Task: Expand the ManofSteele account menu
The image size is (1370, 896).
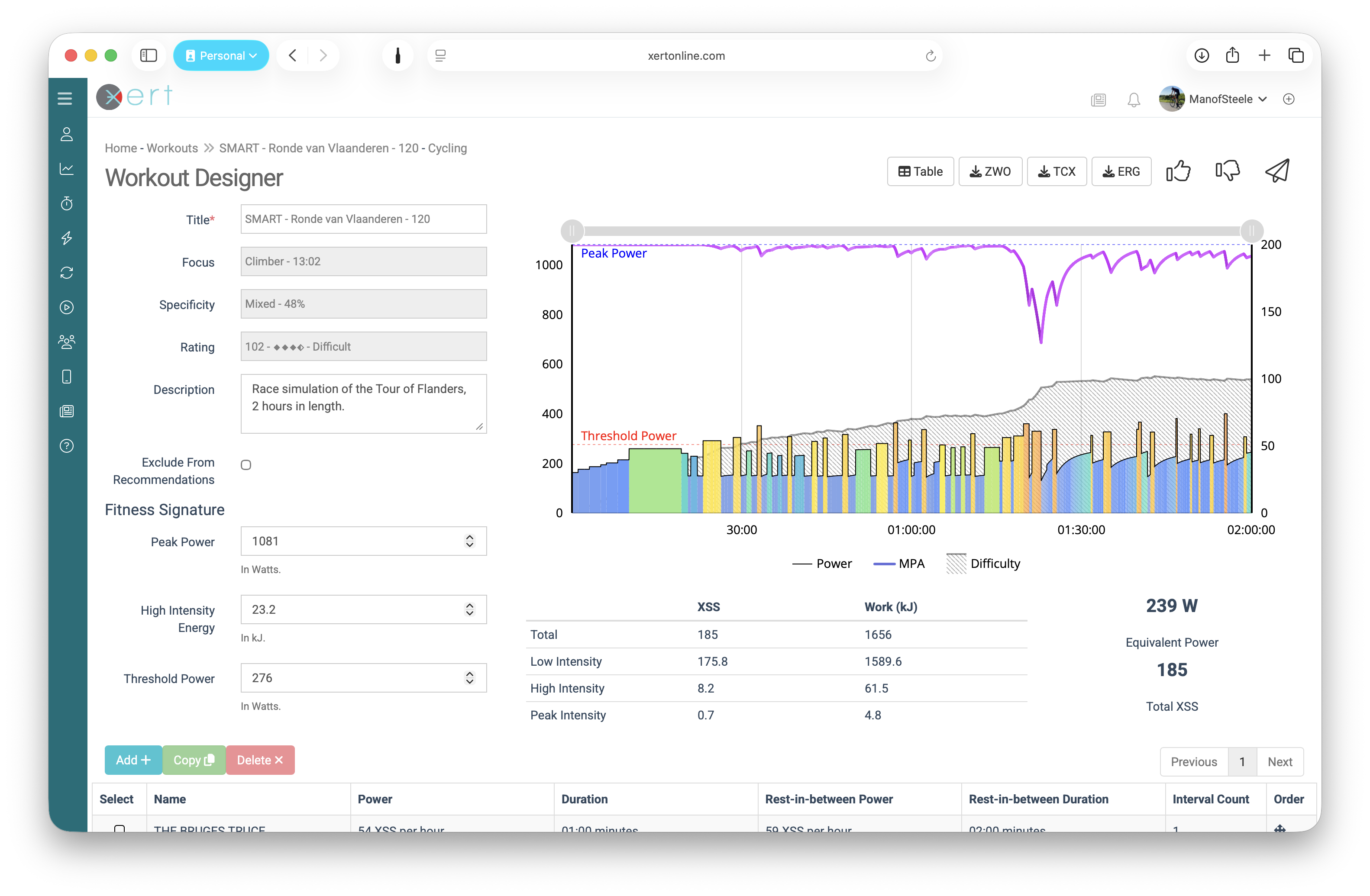Action: click(x=1213, y=99)
